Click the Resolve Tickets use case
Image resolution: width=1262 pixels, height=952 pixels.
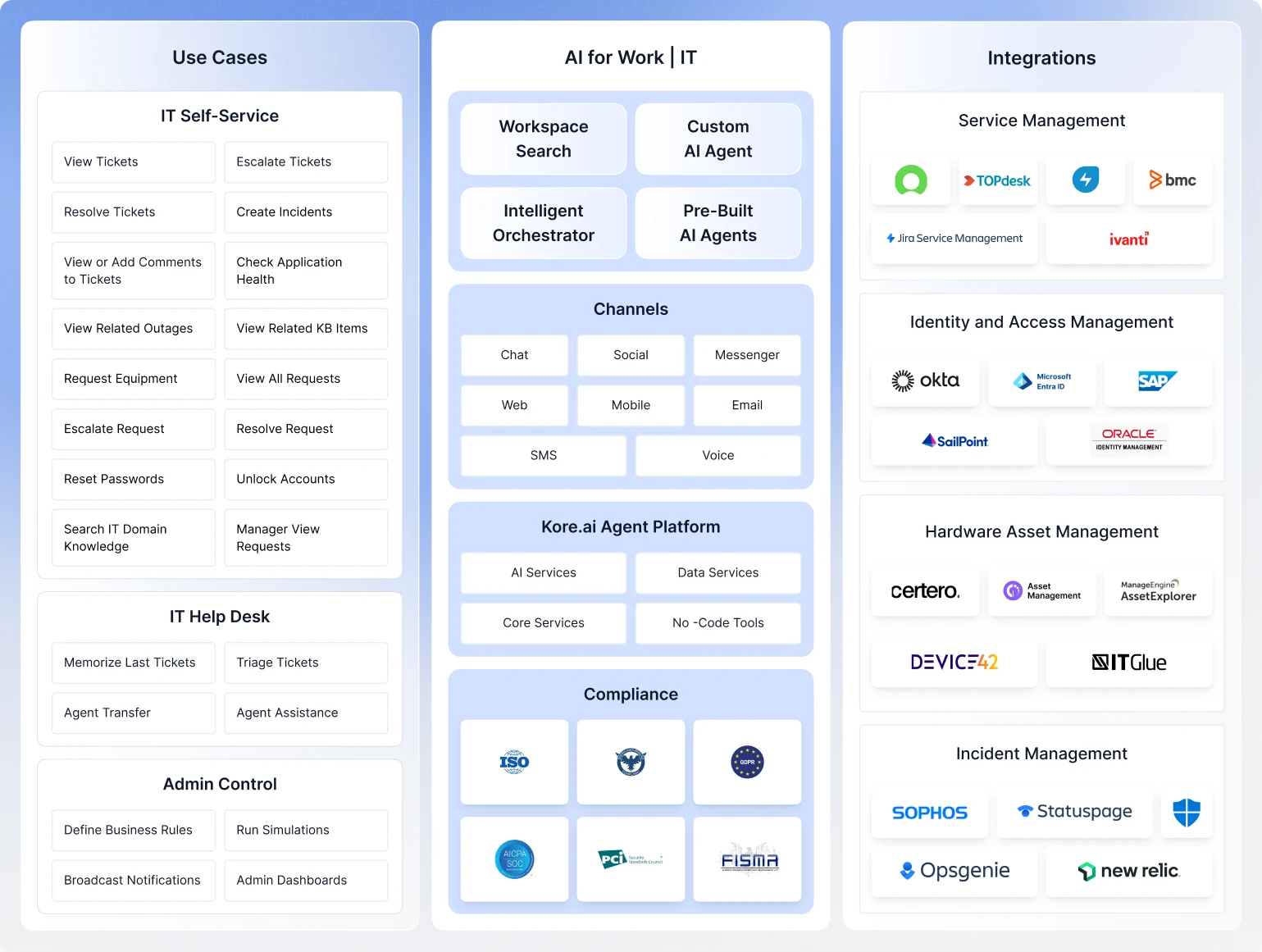click(134, 212)
